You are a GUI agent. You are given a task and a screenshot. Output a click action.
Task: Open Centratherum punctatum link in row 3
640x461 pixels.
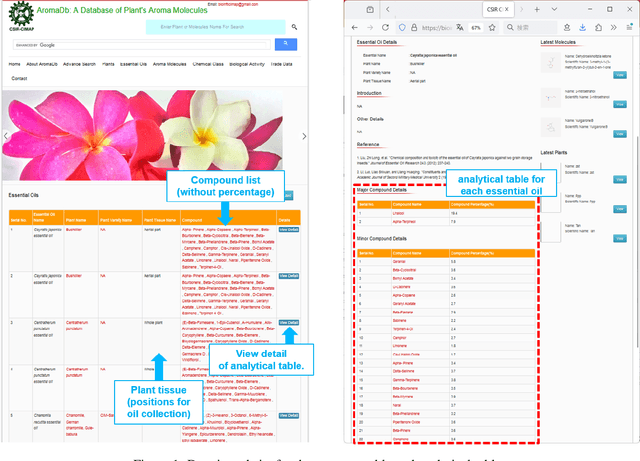pos(77,325)
